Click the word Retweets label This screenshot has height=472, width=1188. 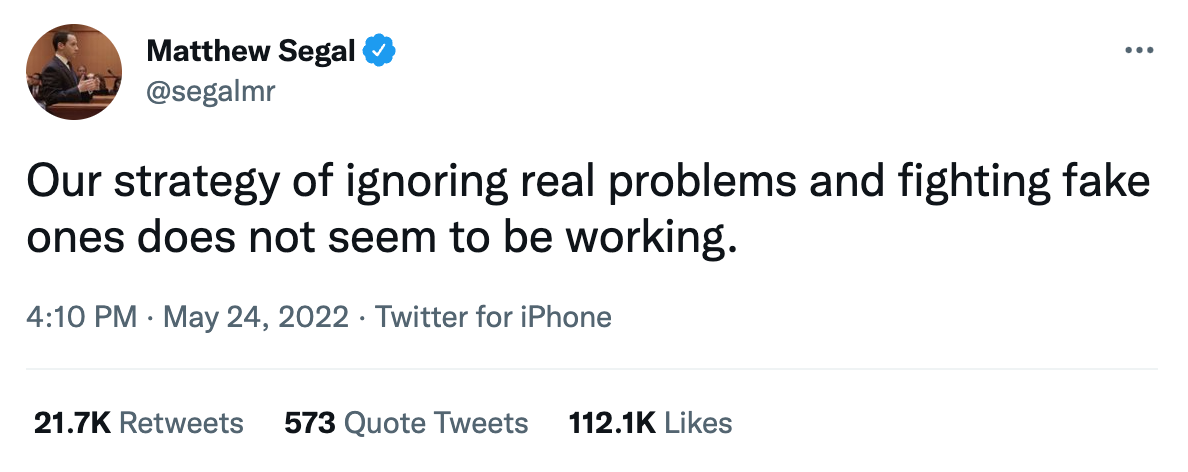coord(182,423)
